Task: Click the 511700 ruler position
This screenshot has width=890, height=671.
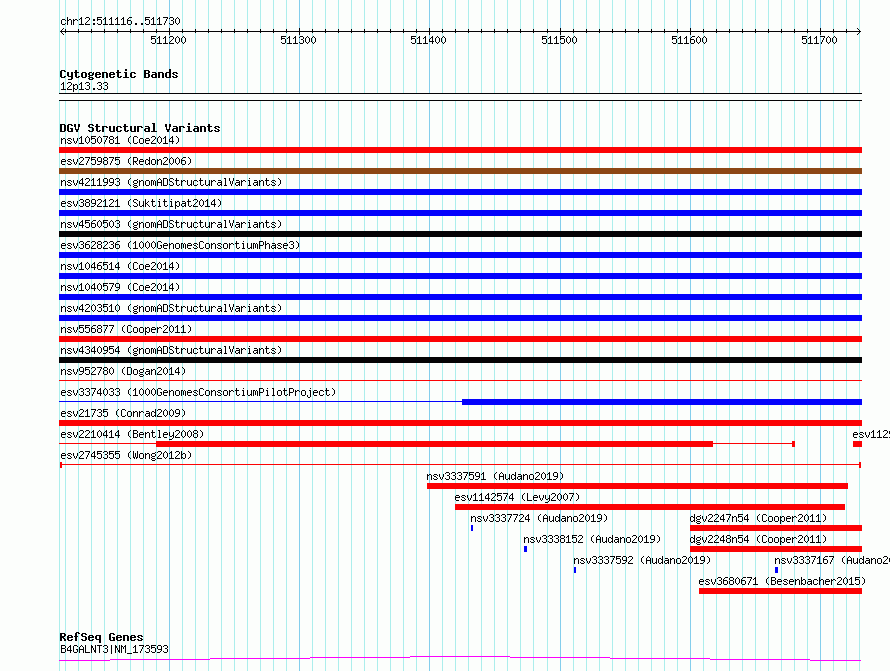Action: 819,40
